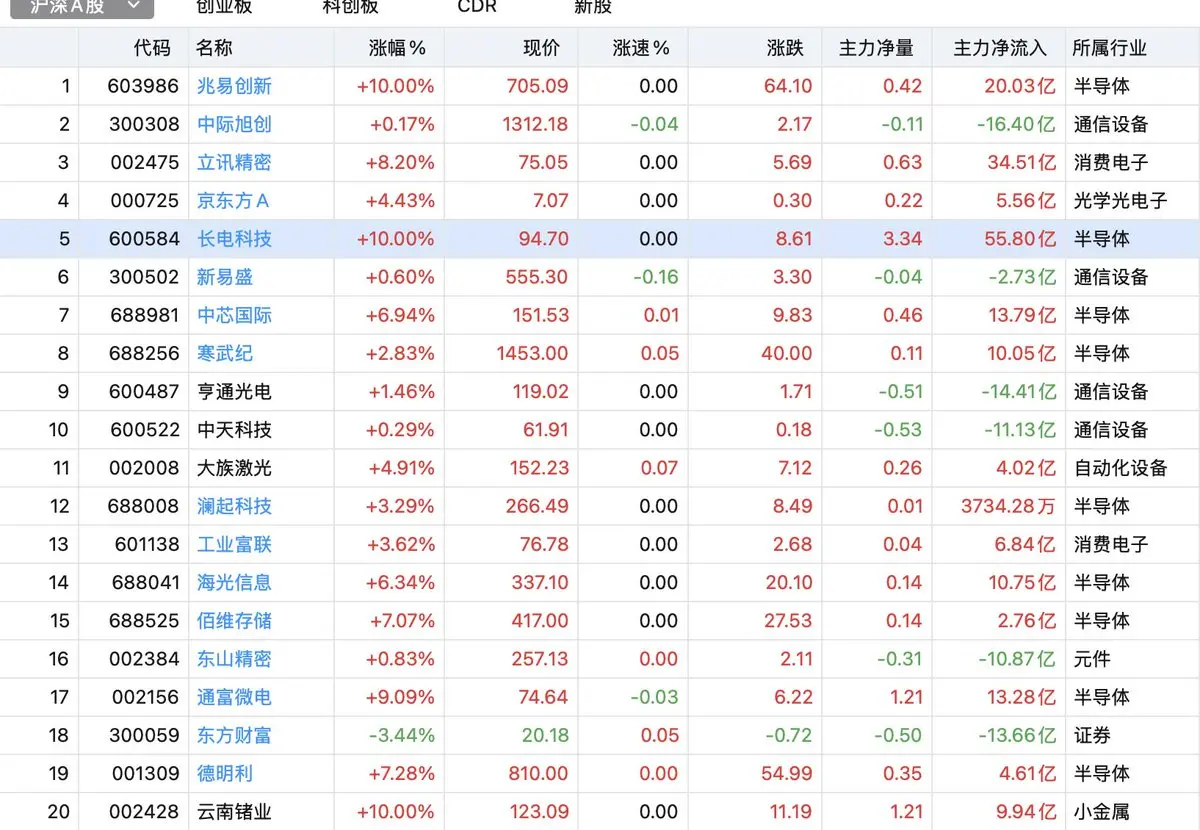Click industry 自动化设备 in 大族激光 row
Screen dimensions: 1200x830
pyautogui.click(x=1120, y=468)
